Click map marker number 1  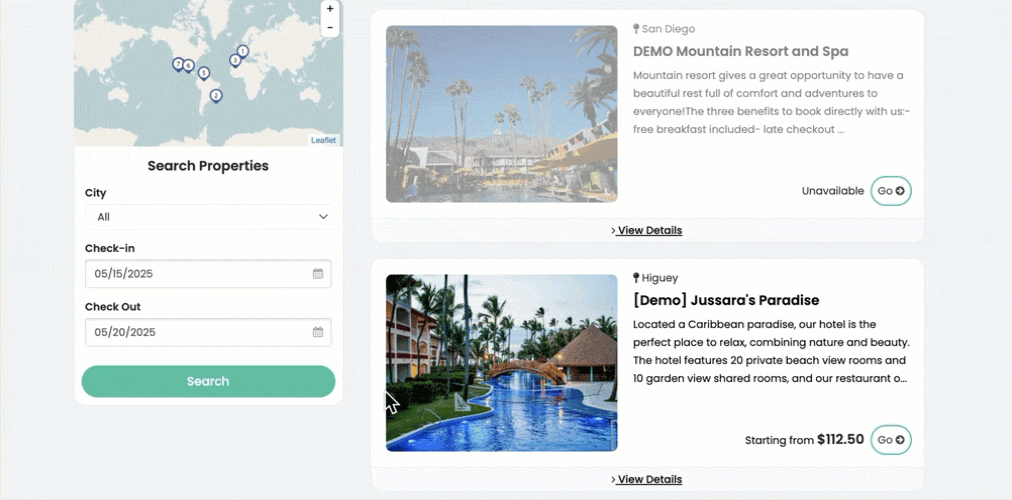tap(243, 51)
